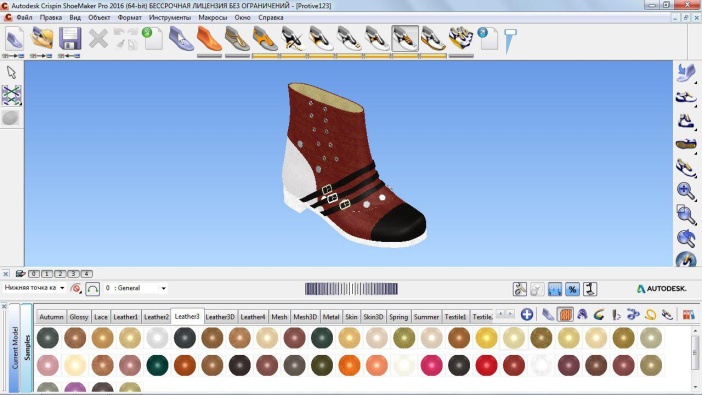Select the laces tool in left sidebar
The image size is (702, 395).
tap(11, 95)
